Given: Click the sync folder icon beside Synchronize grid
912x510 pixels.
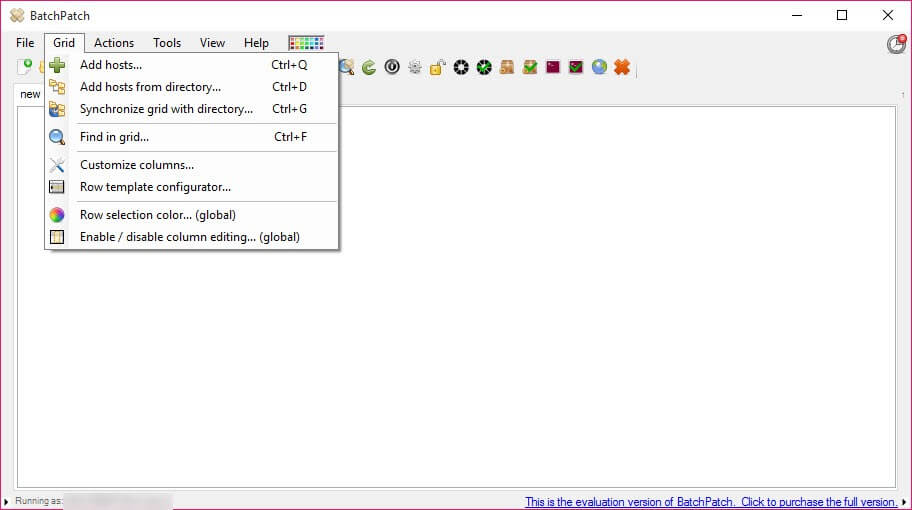Looking at the screenshot, I should [x=57, y=109].
